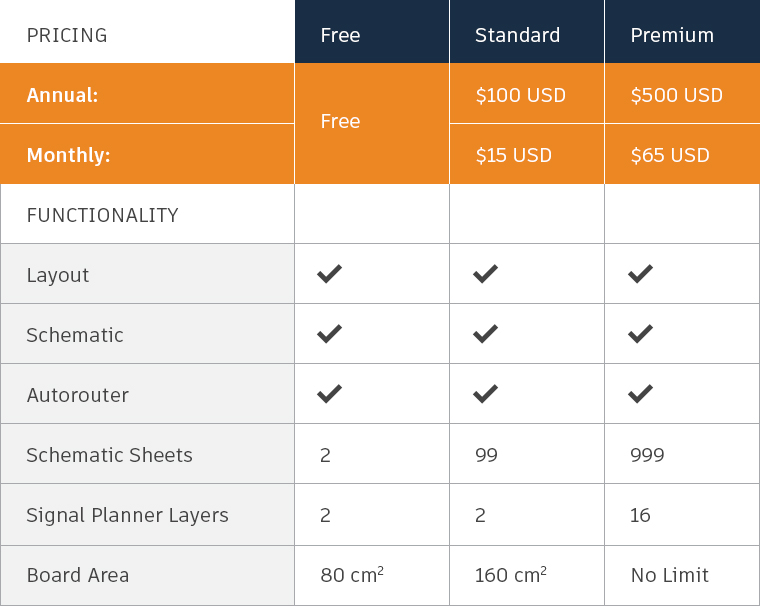Click the No Limit board area cell

tap(669, 575)
